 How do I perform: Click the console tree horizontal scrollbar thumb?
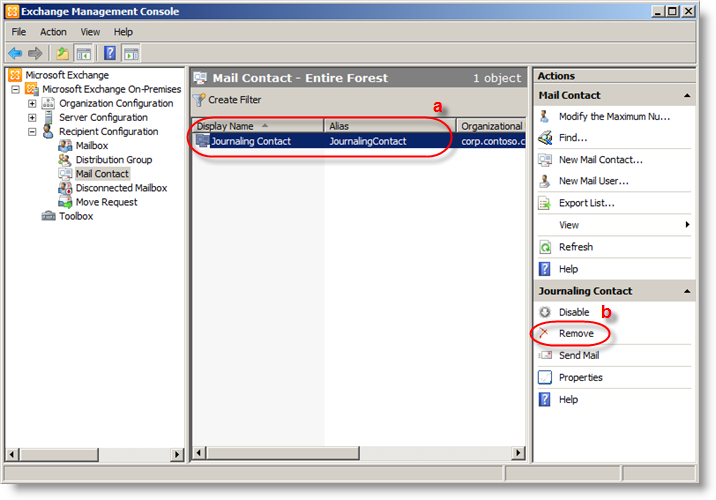click(59, 454)
